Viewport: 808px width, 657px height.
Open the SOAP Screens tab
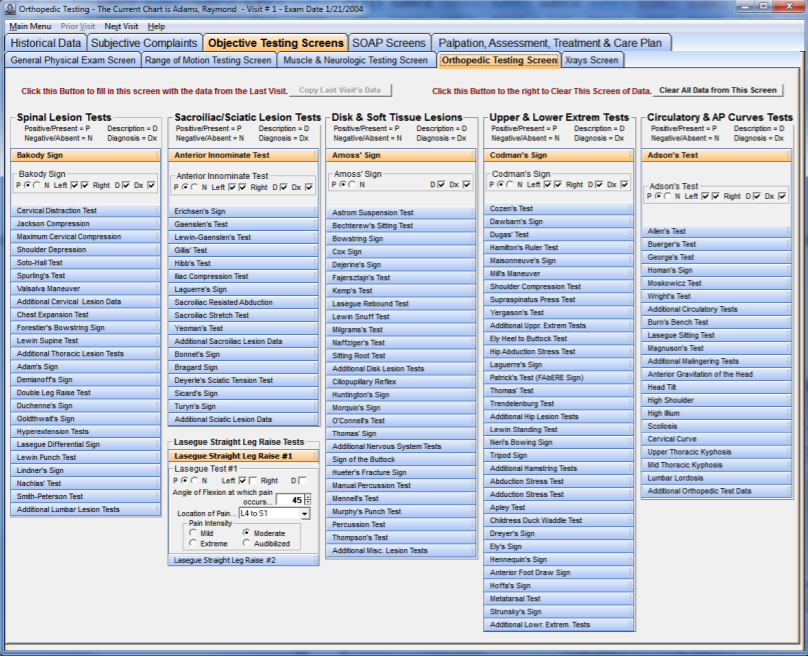point(389,43)
